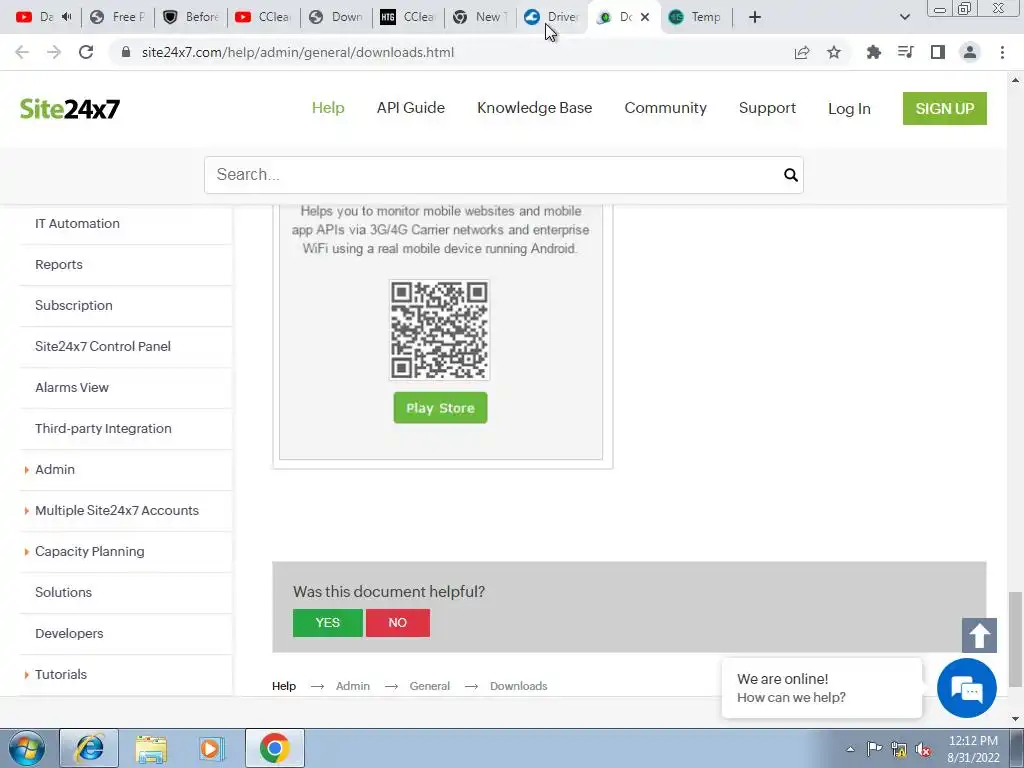The width and height of the screenshot is (1024, 768).
Task: Switch to the Driver tab
Action: [x=552, y=17]
